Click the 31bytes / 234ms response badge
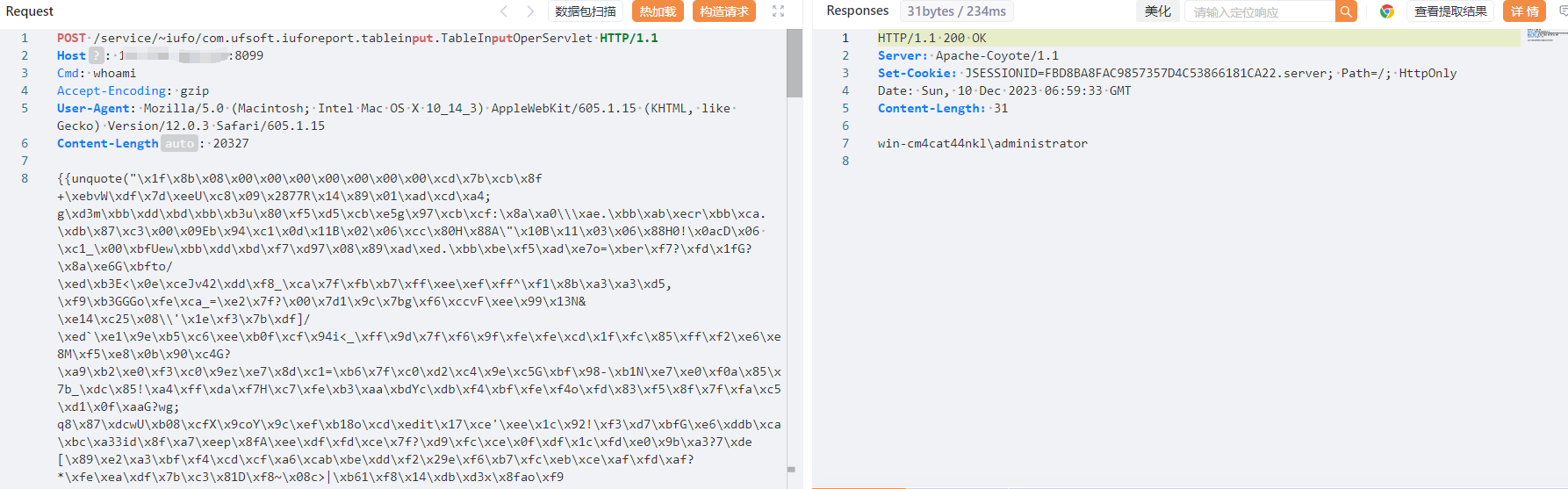 (x=956, y=11)
